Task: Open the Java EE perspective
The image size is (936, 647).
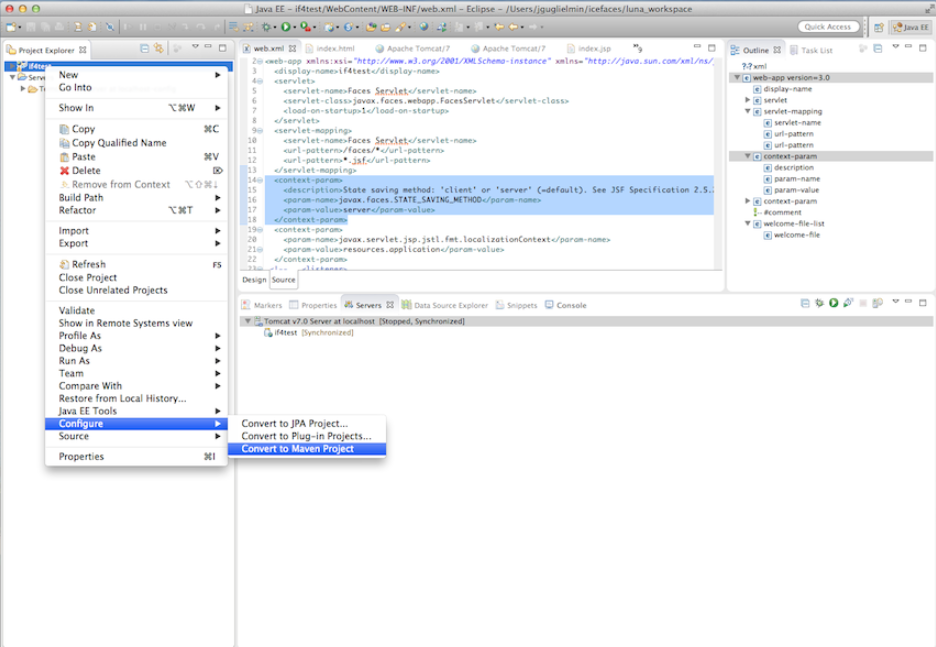Action: point(910,27)
